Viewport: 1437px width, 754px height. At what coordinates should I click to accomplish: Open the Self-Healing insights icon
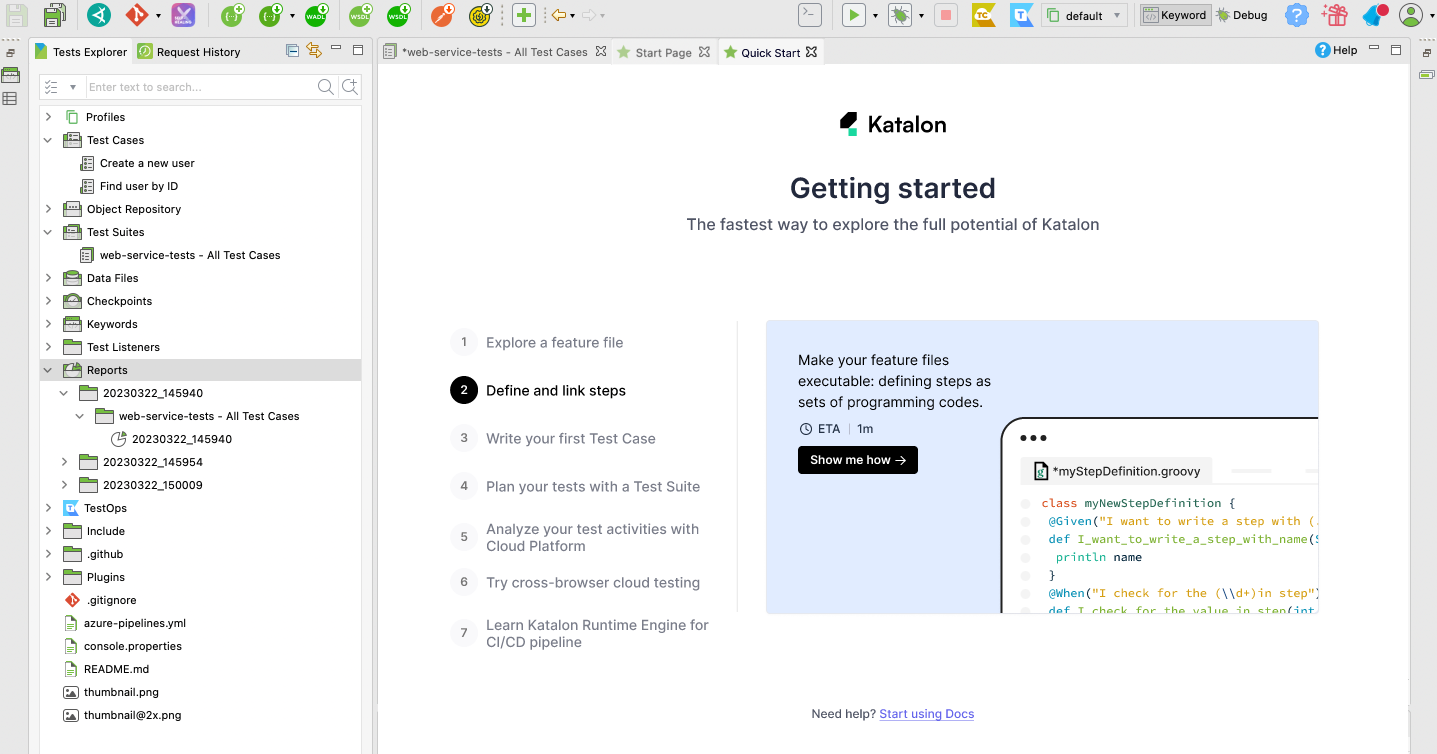click(x=183, y=15)
